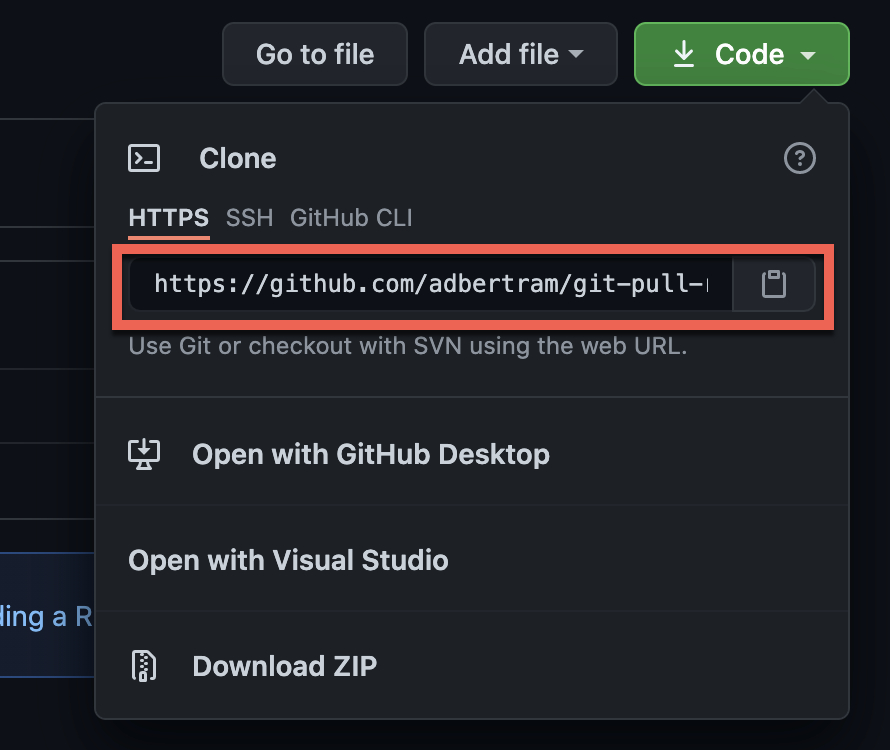The height and width of the screenshot is (750, 890).
Task: Click the zip file icon
Action: pyautogui.click(x=144, y=666)
